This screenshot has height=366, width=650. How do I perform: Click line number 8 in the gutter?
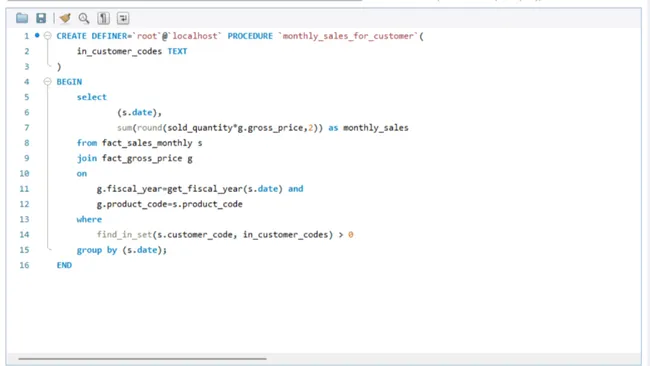pyautogui.click(x=27, y=143)
